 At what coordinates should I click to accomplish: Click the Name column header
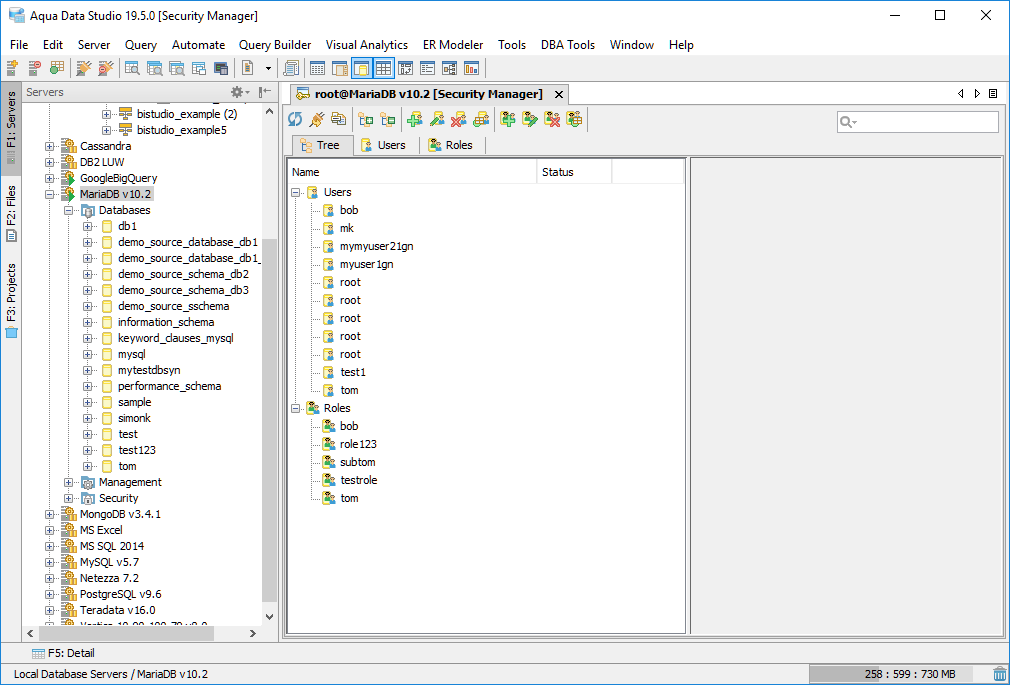(412, 172)
